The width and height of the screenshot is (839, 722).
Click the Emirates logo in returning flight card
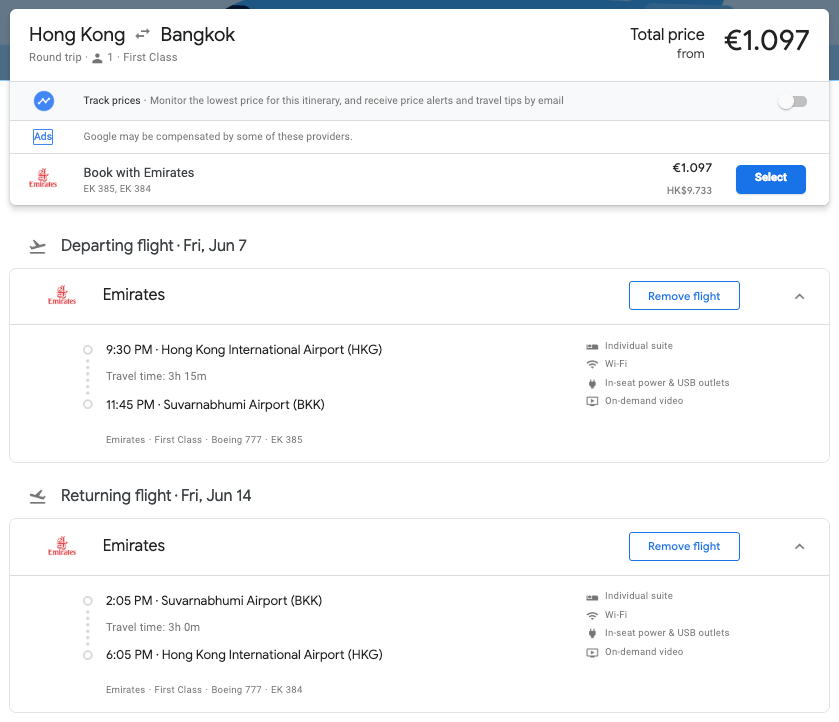(x=62, y=546)
